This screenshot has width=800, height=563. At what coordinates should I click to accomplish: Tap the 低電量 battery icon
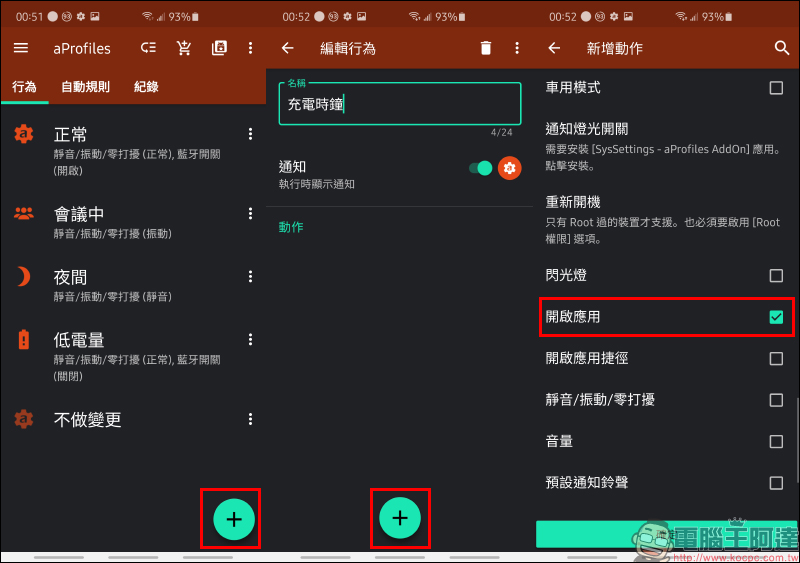click(x=24, y=339)
